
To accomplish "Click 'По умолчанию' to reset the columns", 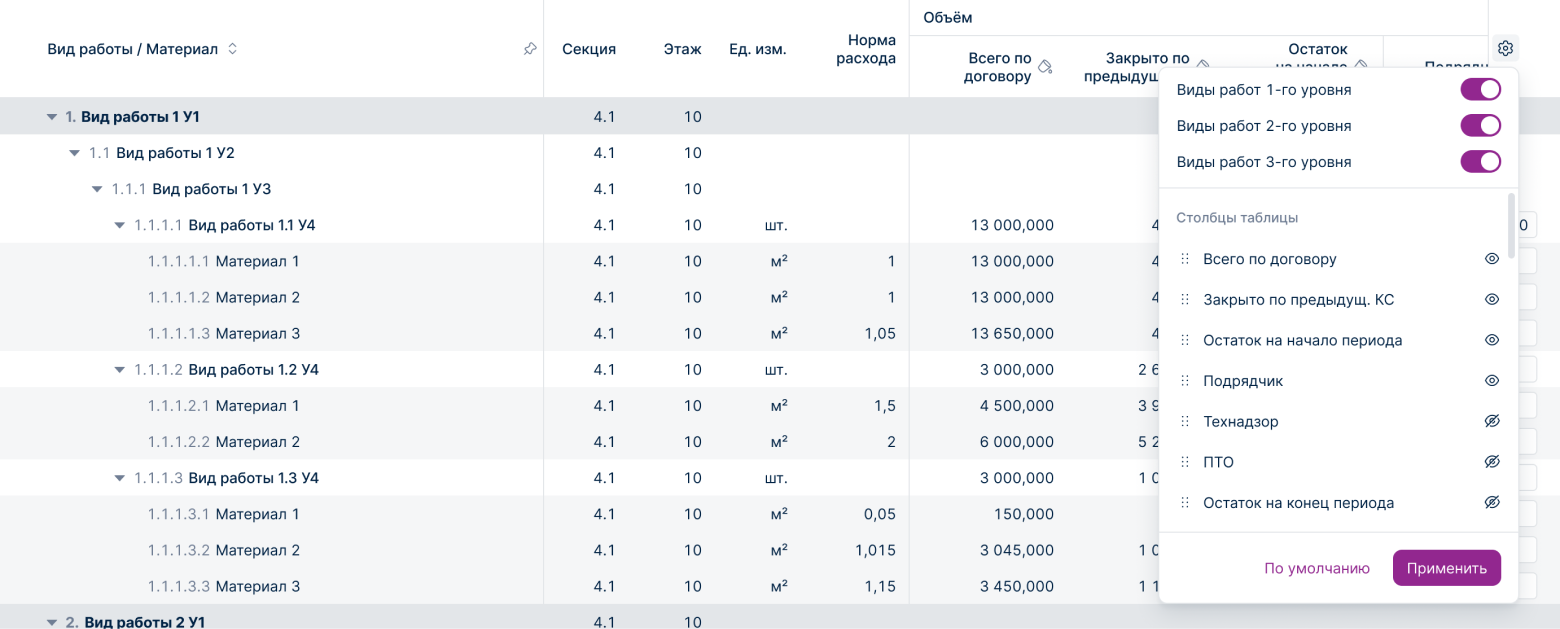I will tap(1316, 568).
